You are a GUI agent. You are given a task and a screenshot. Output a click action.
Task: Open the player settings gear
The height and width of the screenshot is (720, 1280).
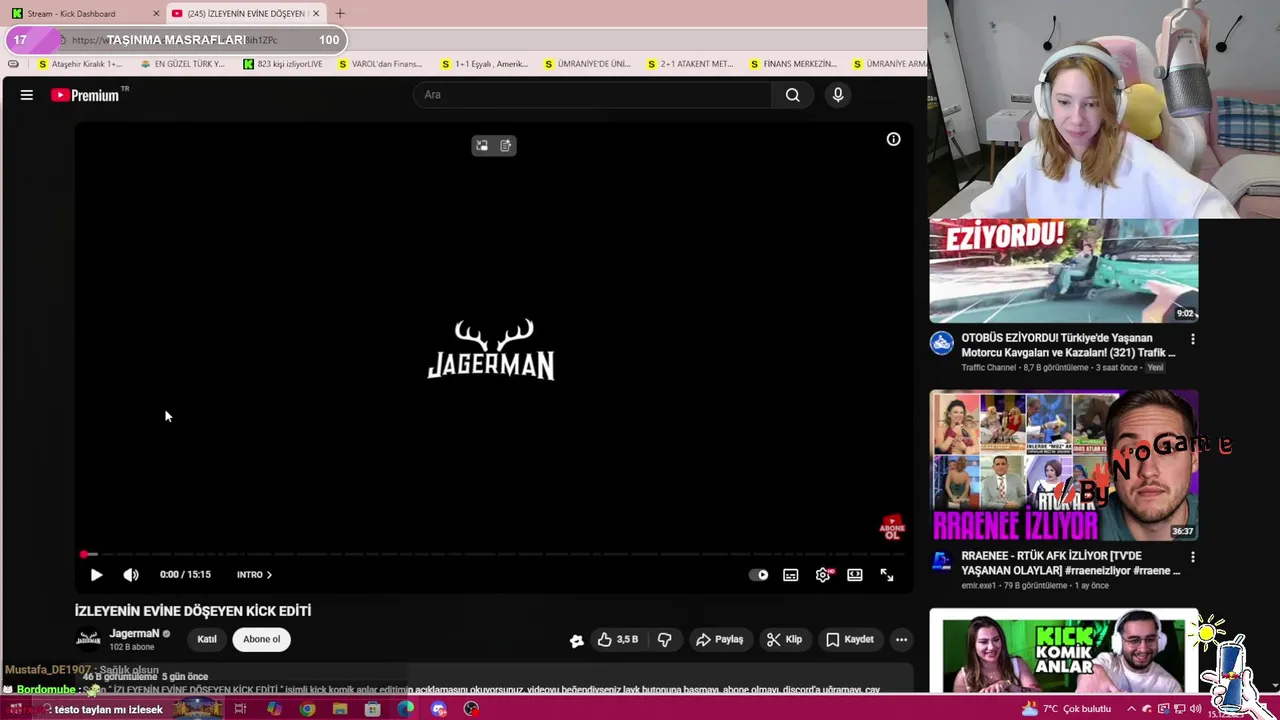coord(823,575)
